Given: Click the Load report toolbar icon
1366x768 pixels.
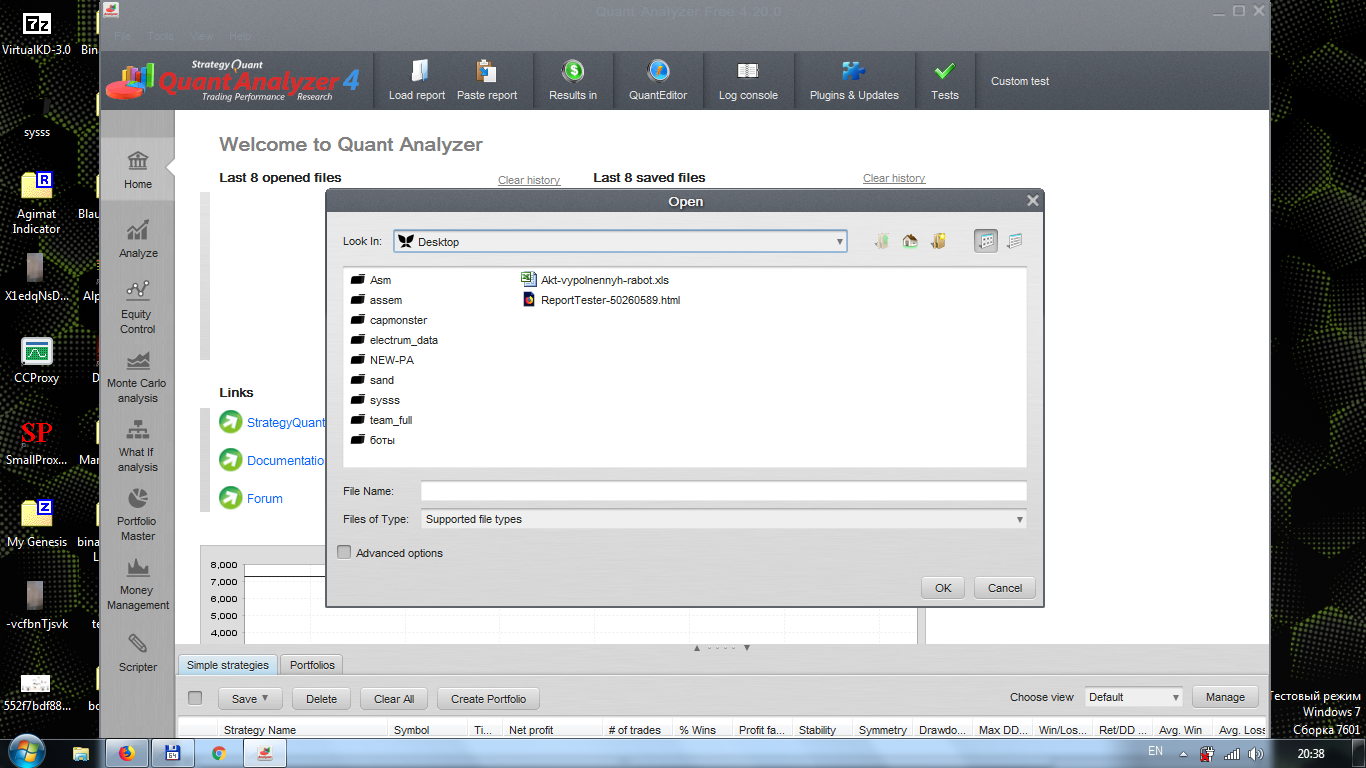Looking at the screenshot, I should tap(417, 80).
